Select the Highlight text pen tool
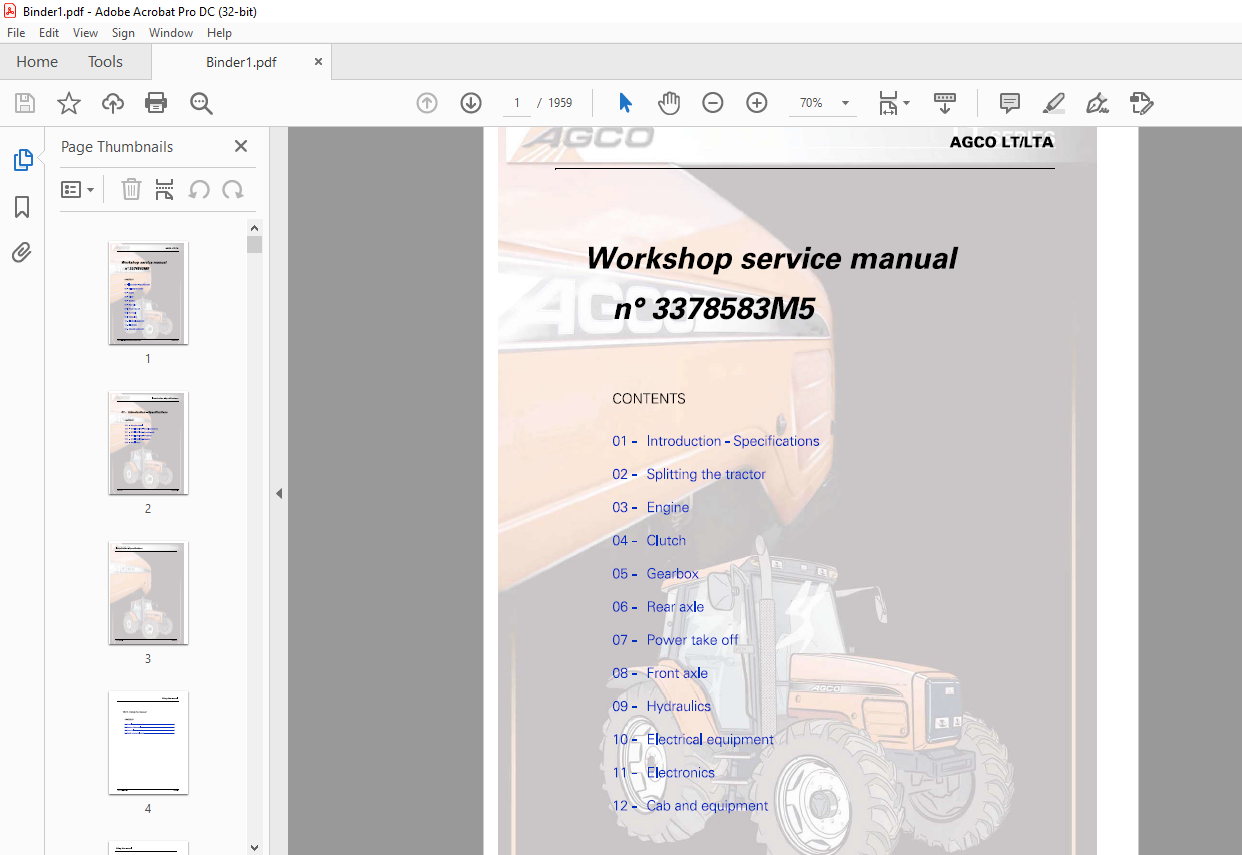This screenshot has height=855, width=1242. pyautogui.click(x=1054, y=103)
